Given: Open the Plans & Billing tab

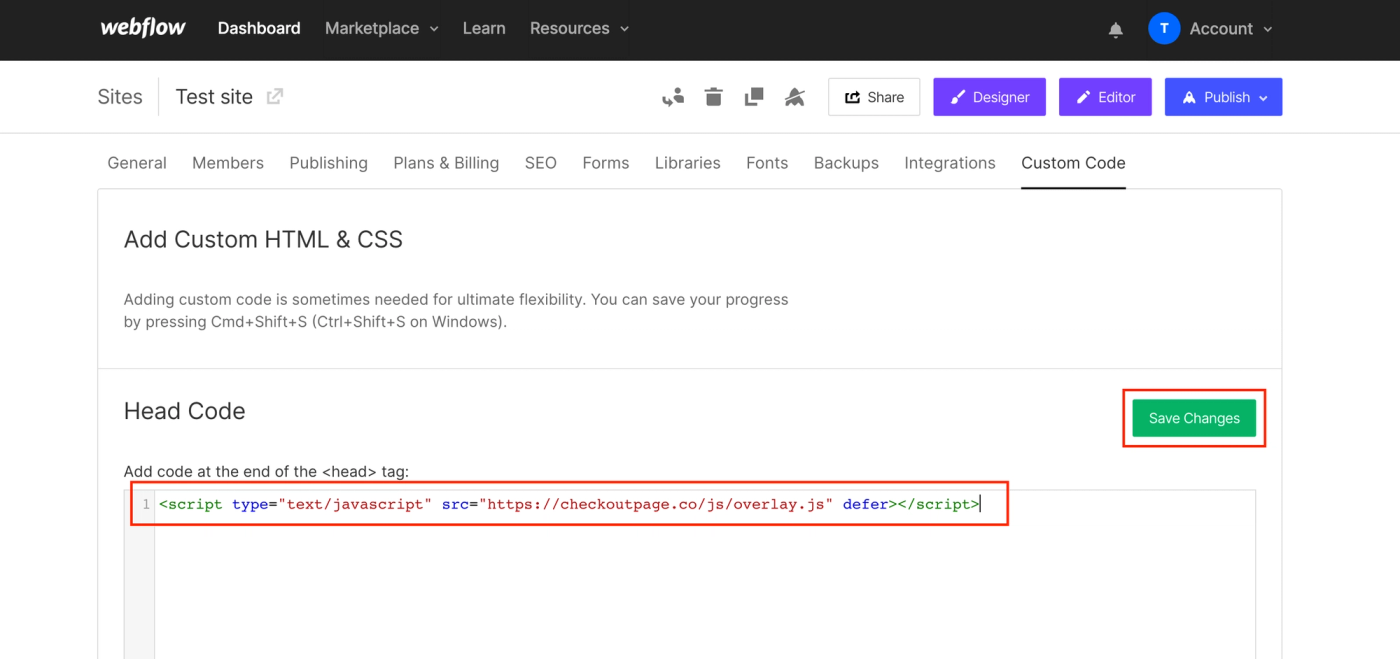Looking at the screenshot, I should 446,163.
